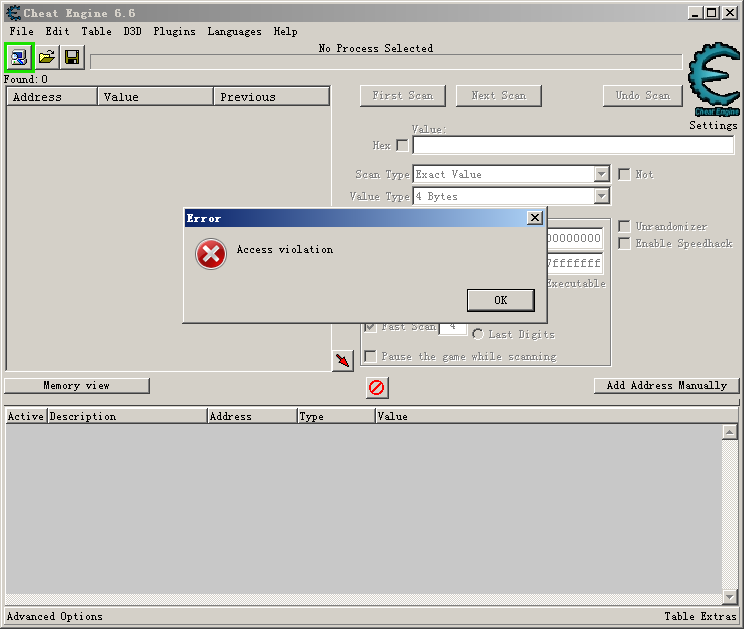Toggle the Hex checkbox
Screen dimensions: 744x629
pos(402,145)
